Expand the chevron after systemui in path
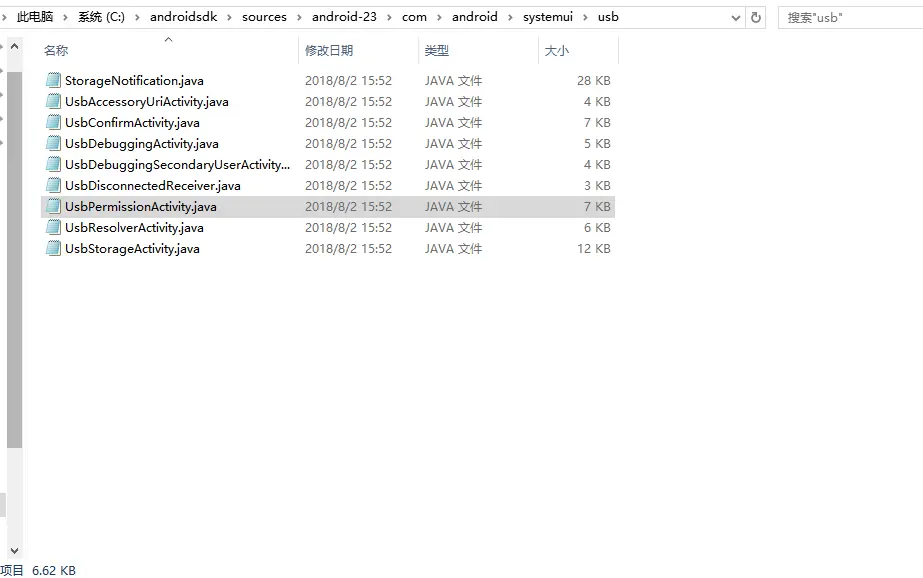Viewport: 923px width, 578px height. (x=585, y=18)
